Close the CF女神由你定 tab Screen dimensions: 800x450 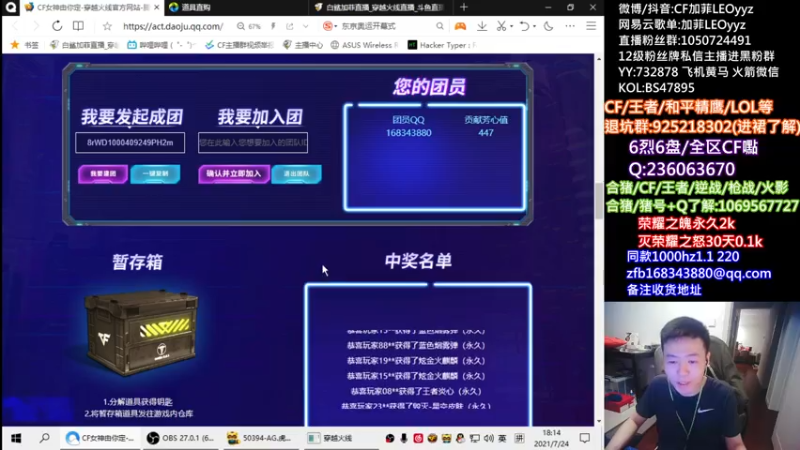pyautogui.click(x=157, y=7)
